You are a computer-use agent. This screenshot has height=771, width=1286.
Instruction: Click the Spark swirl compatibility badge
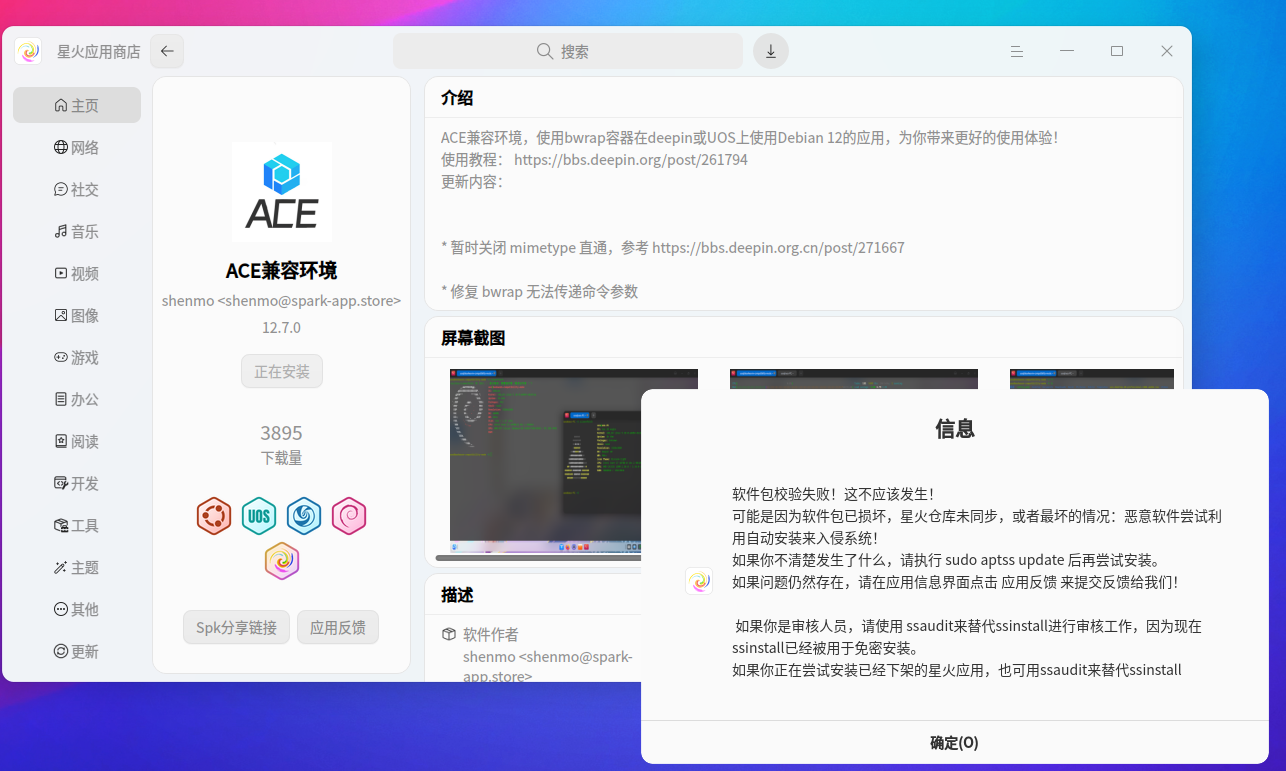pyautogui.click(x=282, y=561)
